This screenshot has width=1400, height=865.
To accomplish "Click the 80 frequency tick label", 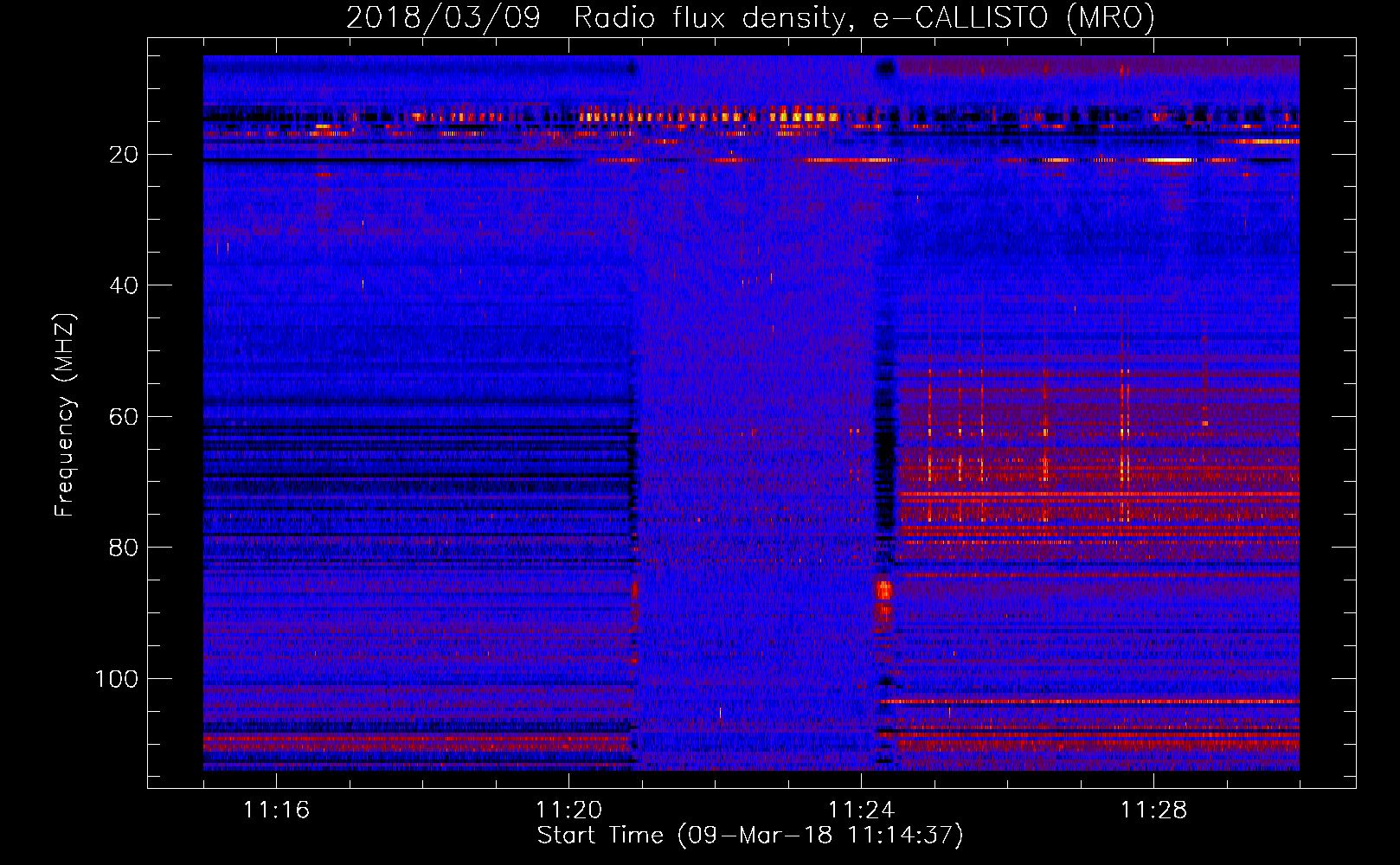I will click(125, 548).
